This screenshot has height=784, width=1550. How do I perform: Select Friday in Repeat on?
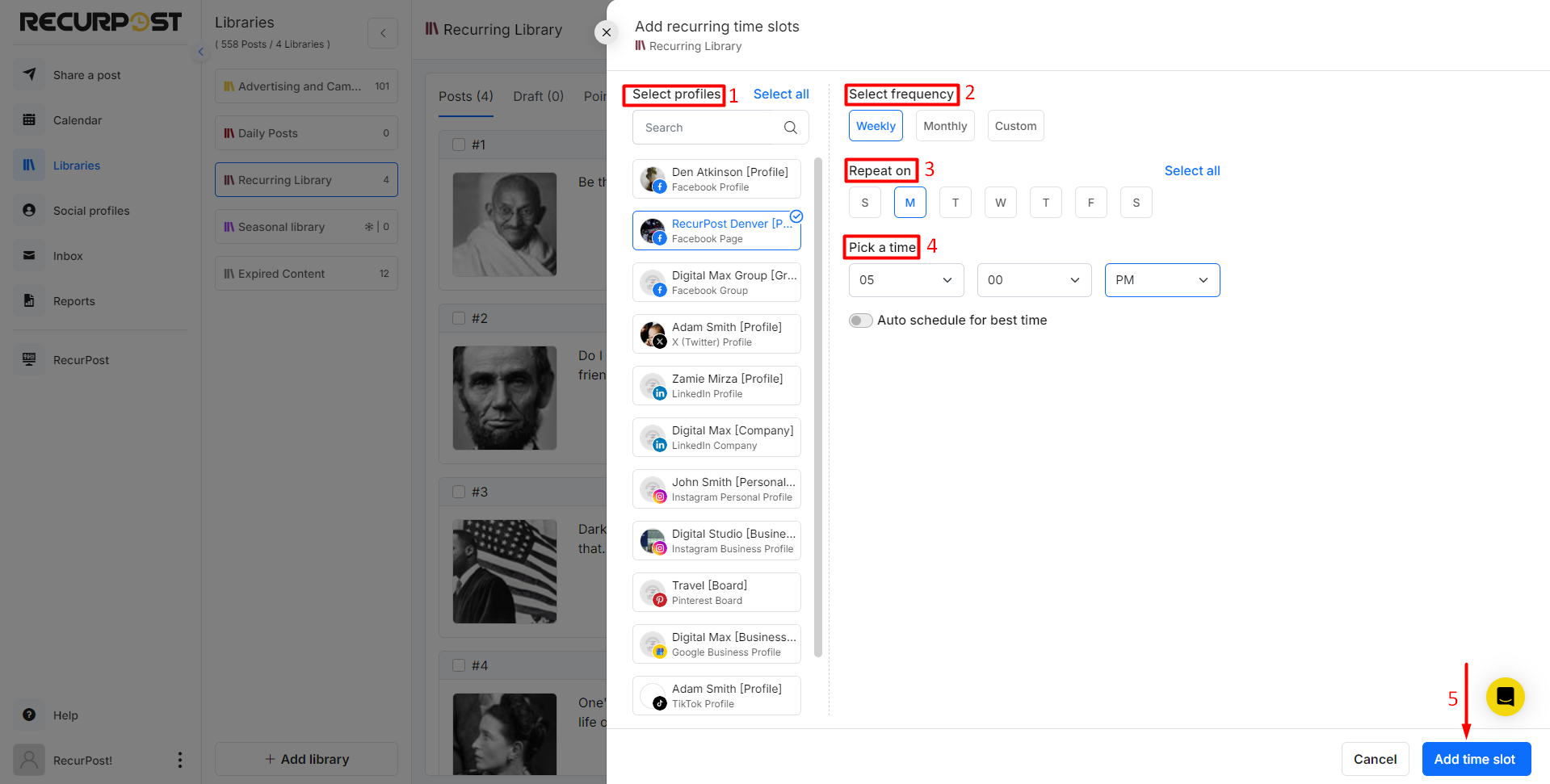(1091, 203)
